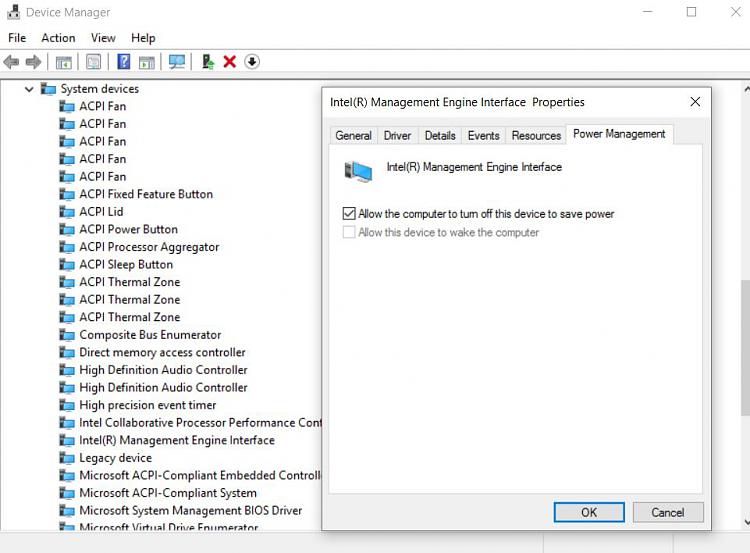Screen dimensions: 750x553
Task: Click the scrollbar up arrow
Action: [x=747, y=89]
